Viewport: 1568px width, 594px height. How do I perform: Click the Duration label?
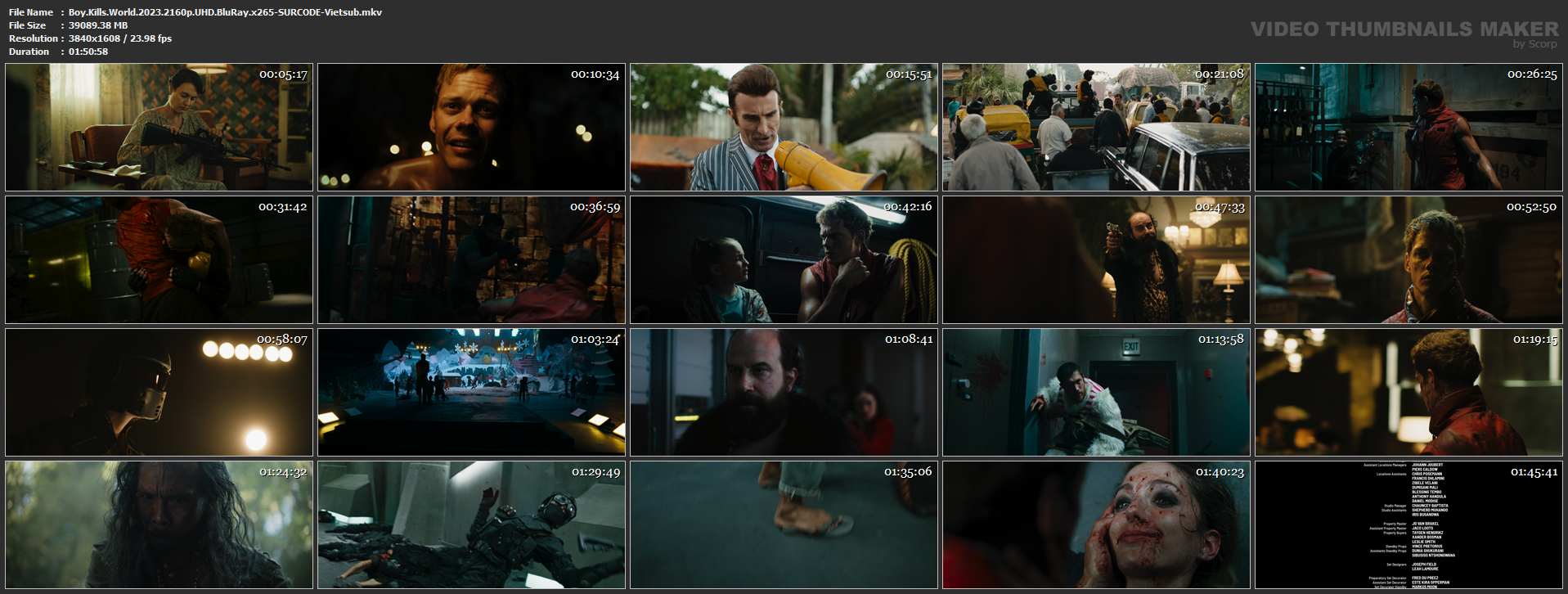(29, 52)
